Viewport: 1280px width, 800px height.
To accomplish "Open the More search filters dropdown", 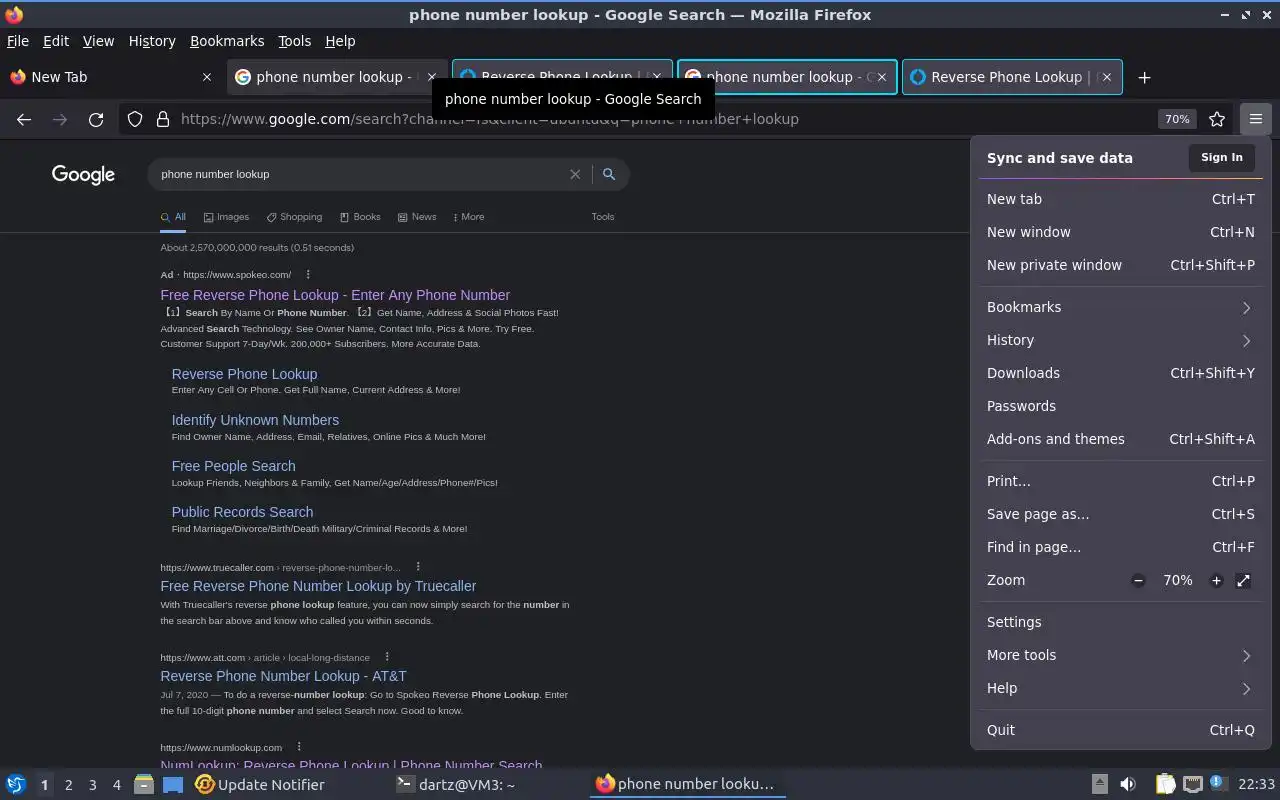I will point(468,217).
